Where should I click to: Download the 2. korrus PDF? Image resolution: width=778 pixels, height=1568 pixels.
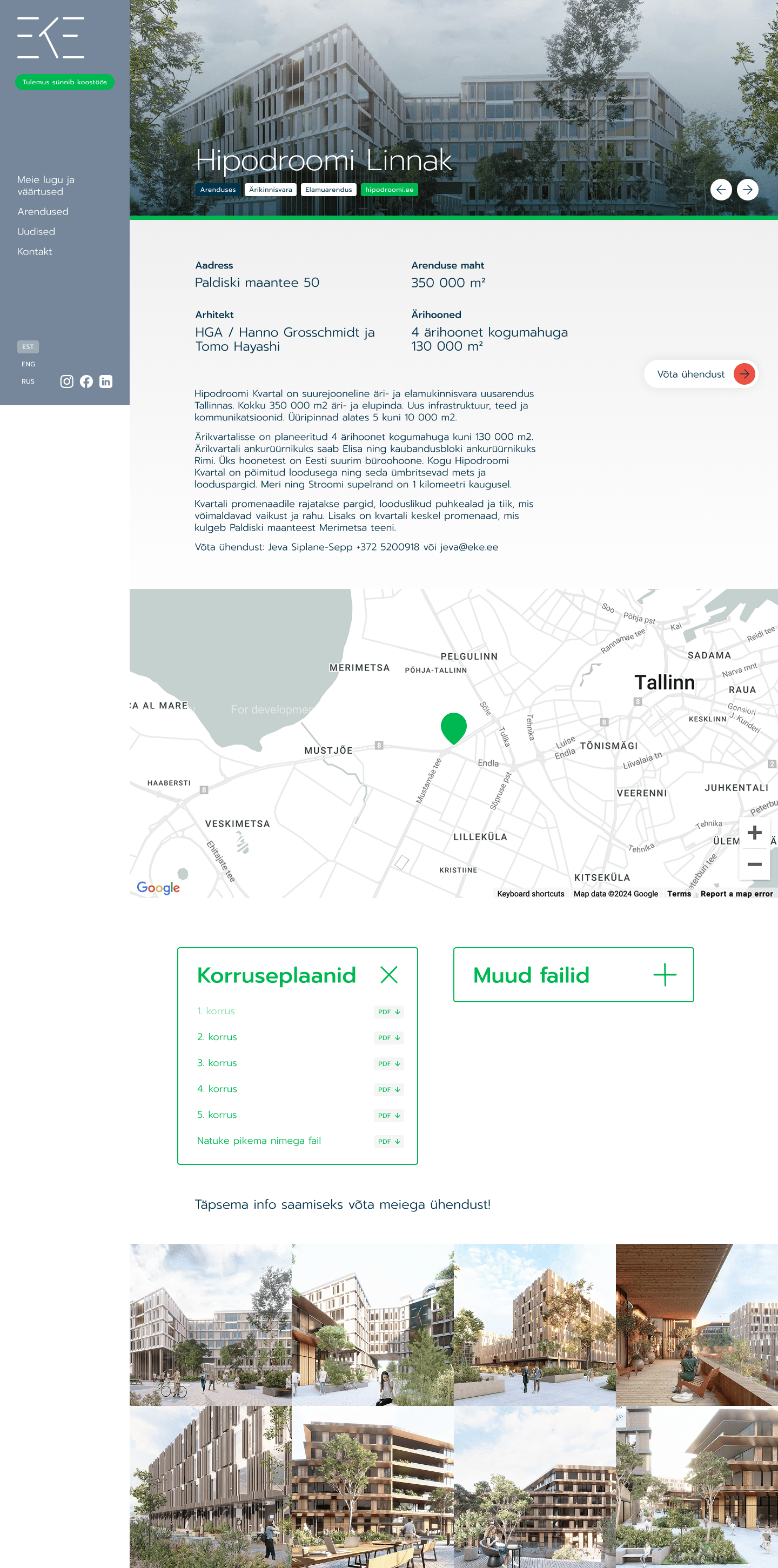389,1038
